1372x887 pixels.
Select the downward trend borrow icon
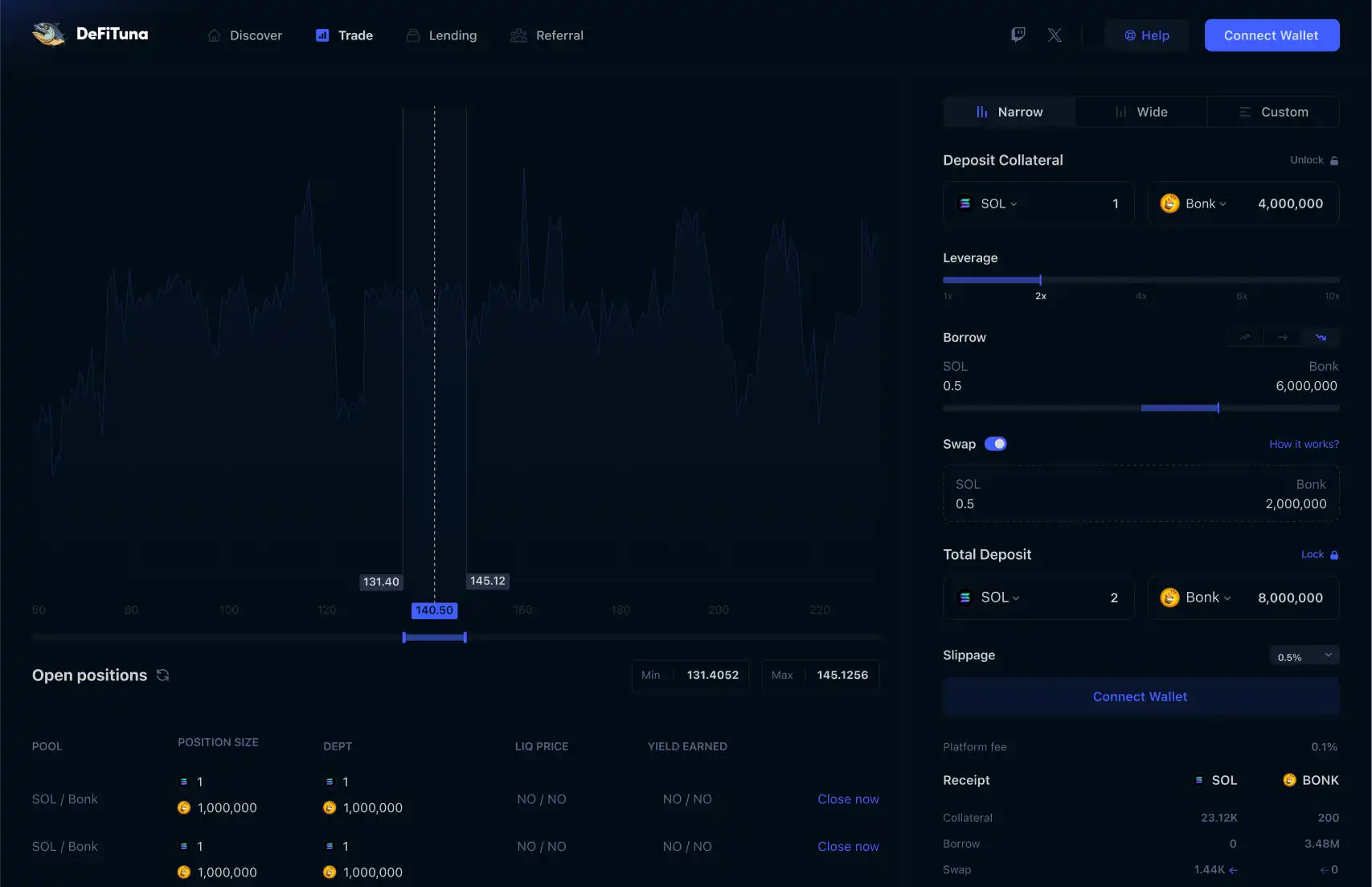pos(1321,337)
